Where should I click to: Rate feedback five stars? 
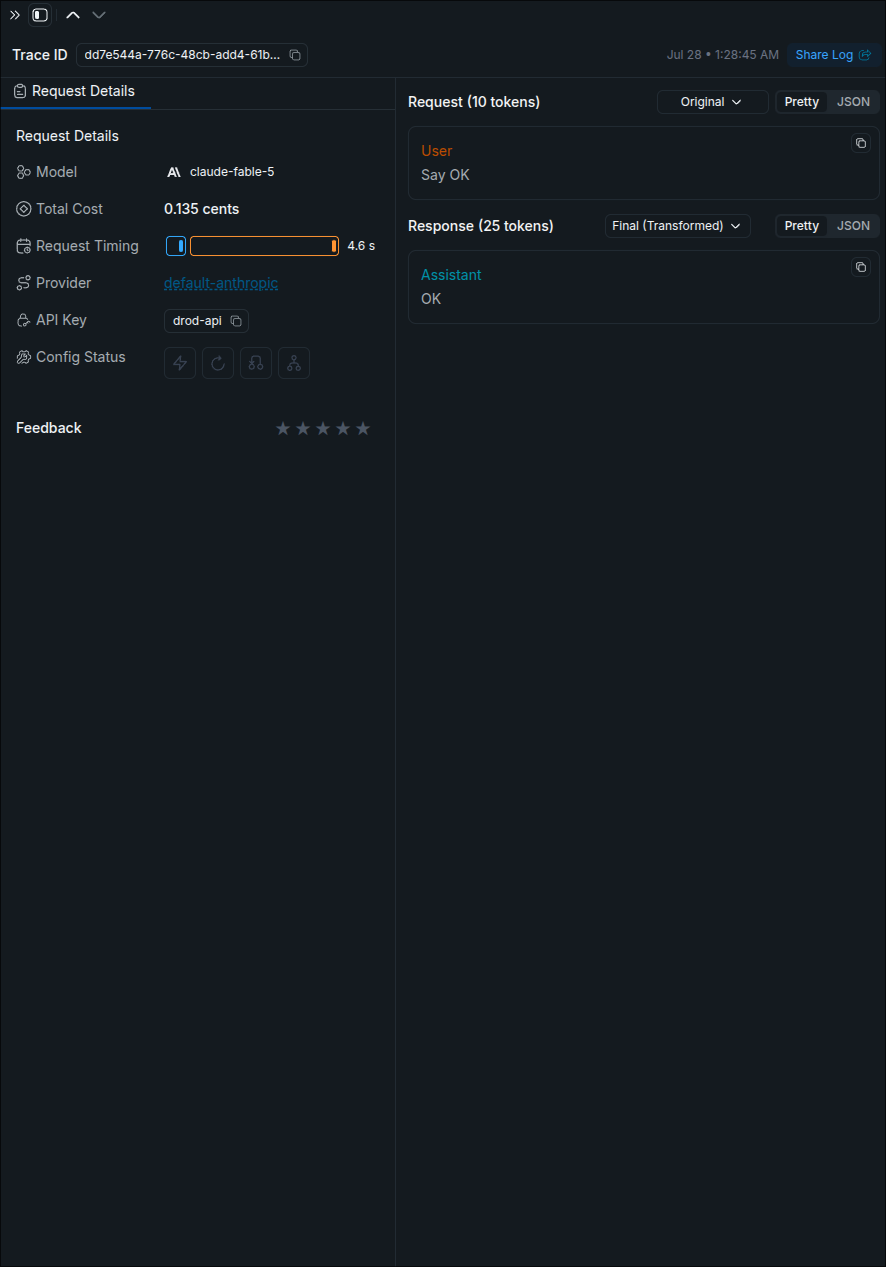[x=363, y=428]
